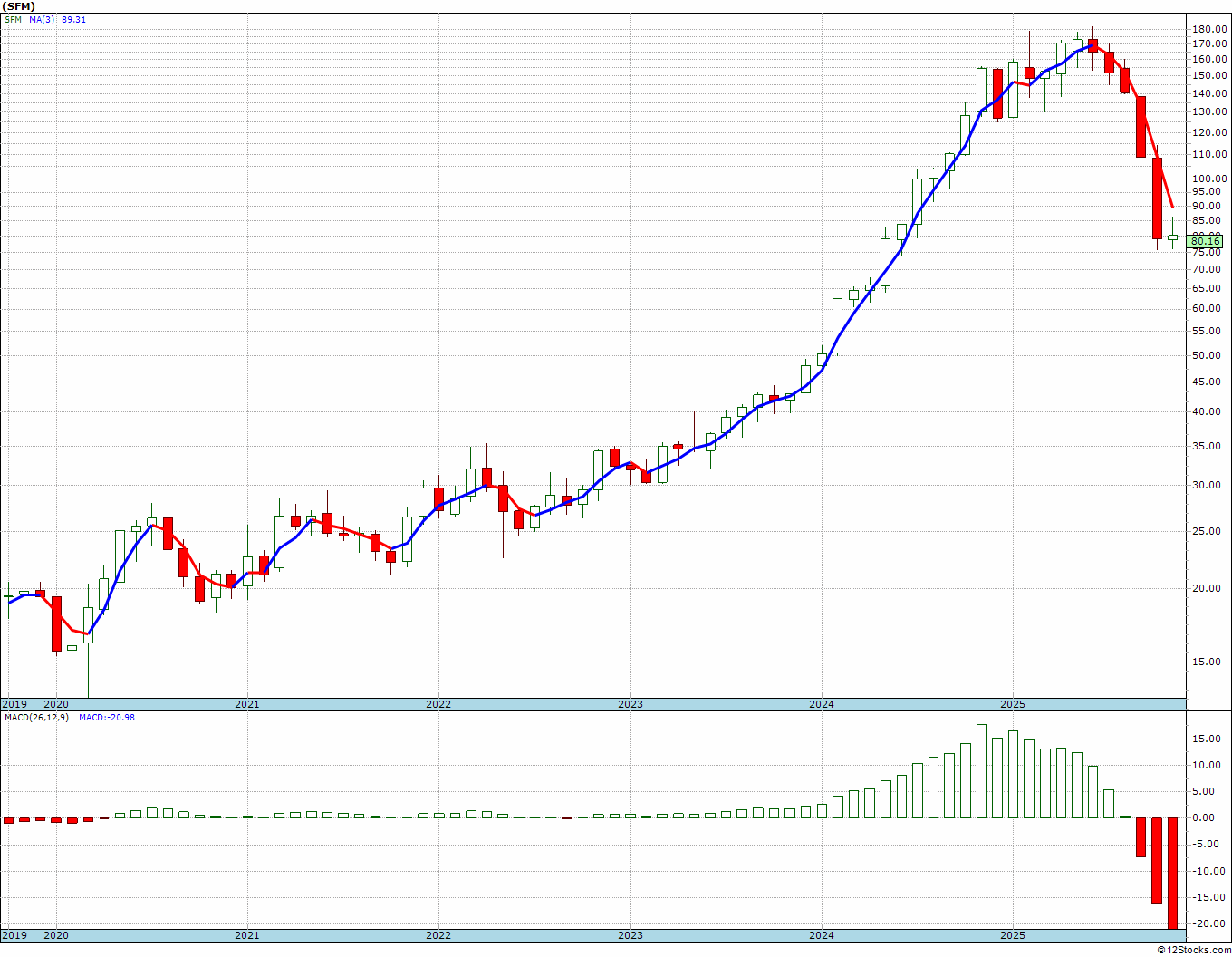Click the "-20.00" MACD axis label
Viewport: 1232px width, 957px height.
point(1209,924)
